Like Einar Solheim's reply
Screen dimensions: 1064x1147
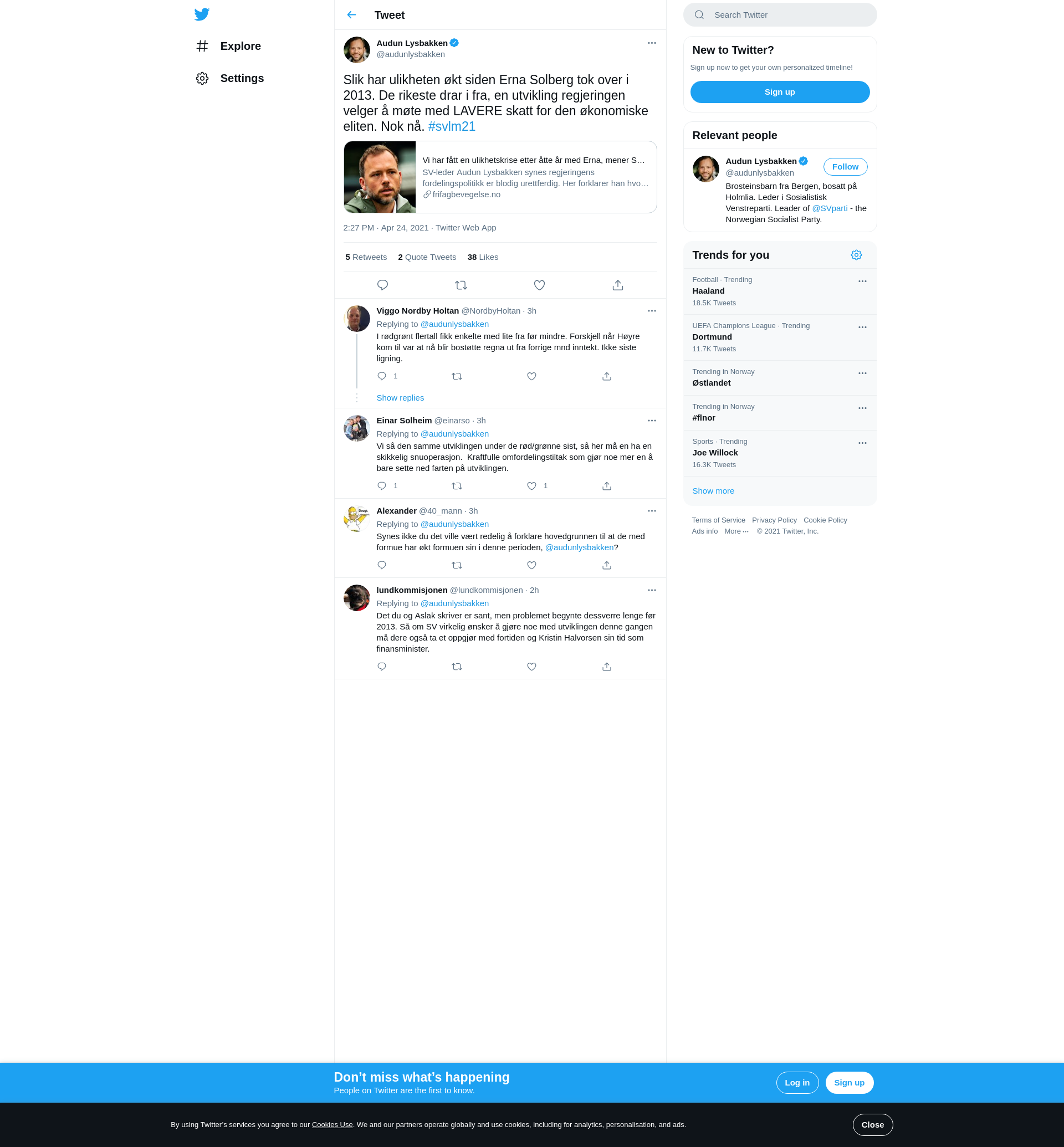(531, 486)
